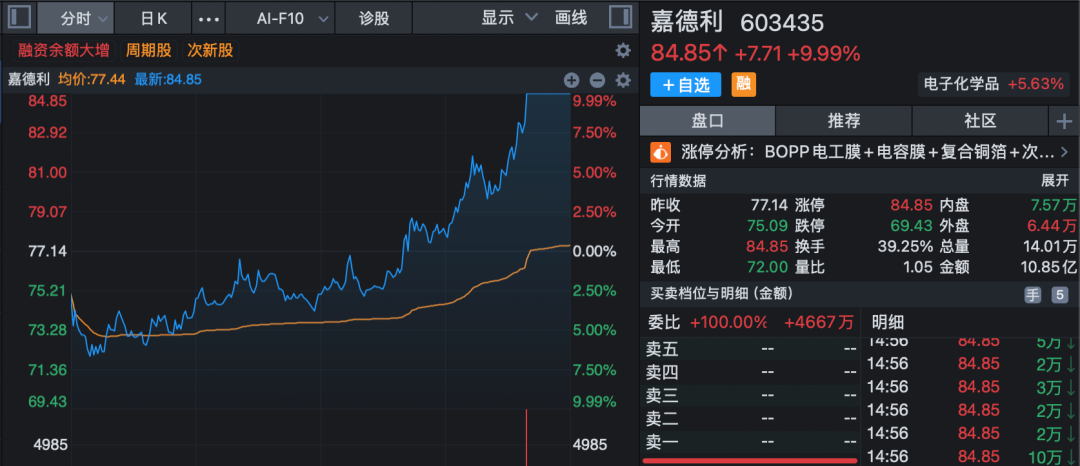
Task: Click +4667万 order difference value
Action: (819, 322)
